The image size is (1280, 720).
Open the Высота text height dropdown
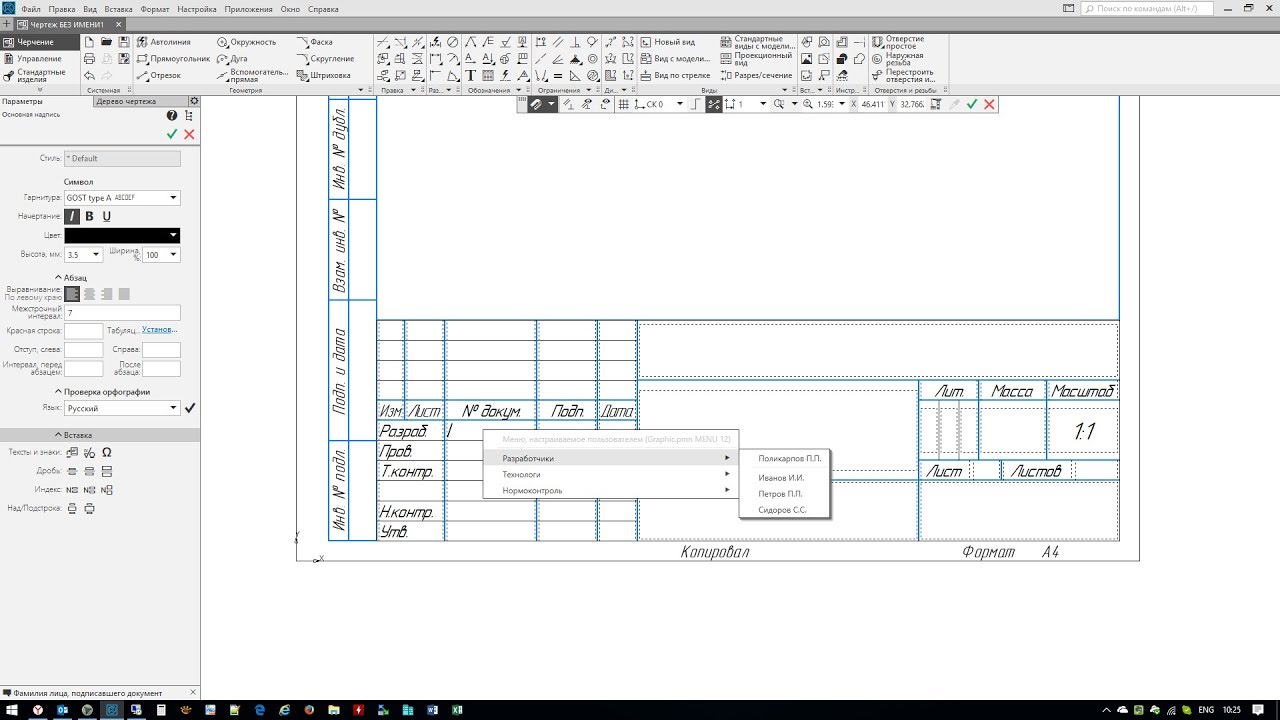[x=96, y=255]
